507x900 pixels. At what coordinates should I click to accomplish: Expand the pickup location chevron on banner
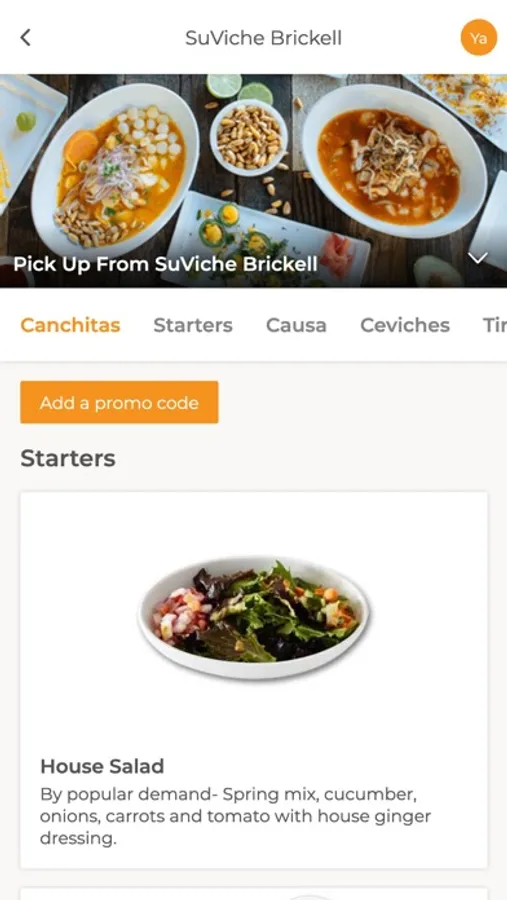(x=478, y=258)
